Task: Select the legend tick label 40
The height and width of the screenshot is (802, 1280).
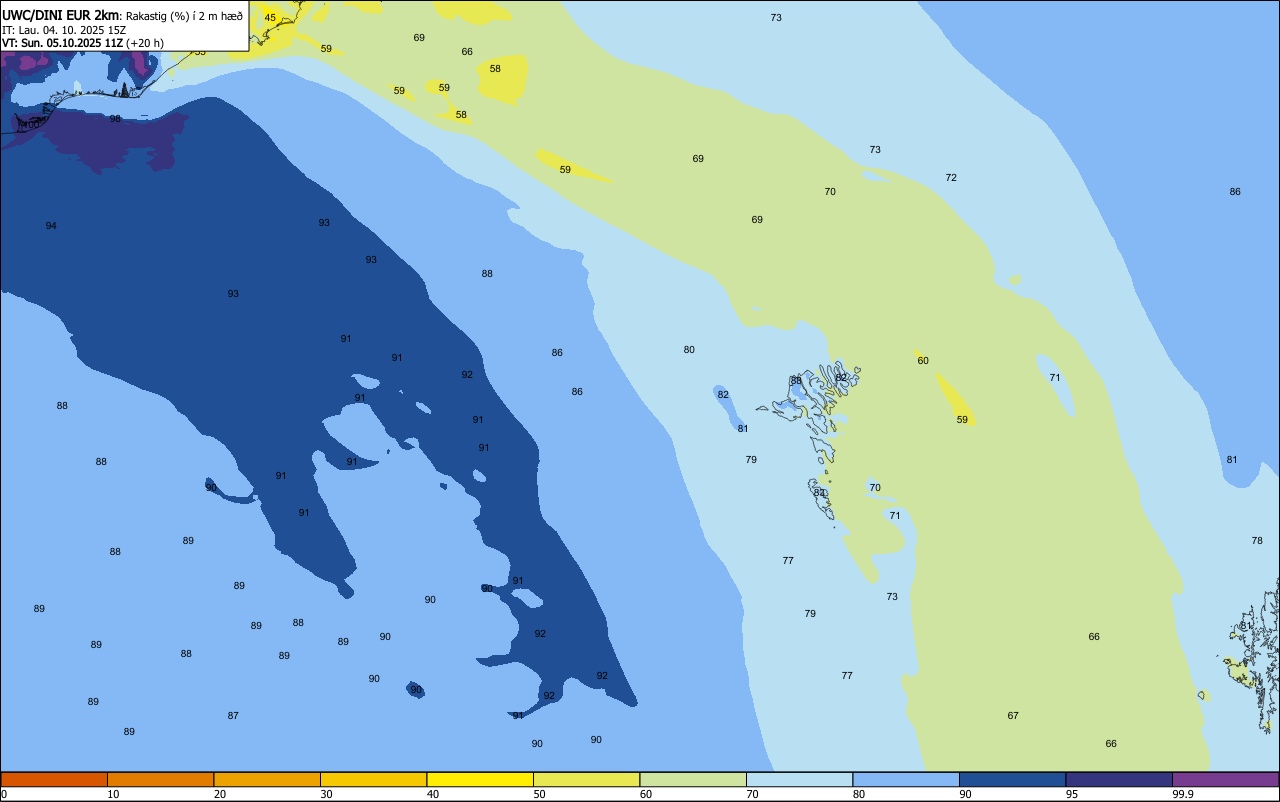Action: click(x=433, y=794)
